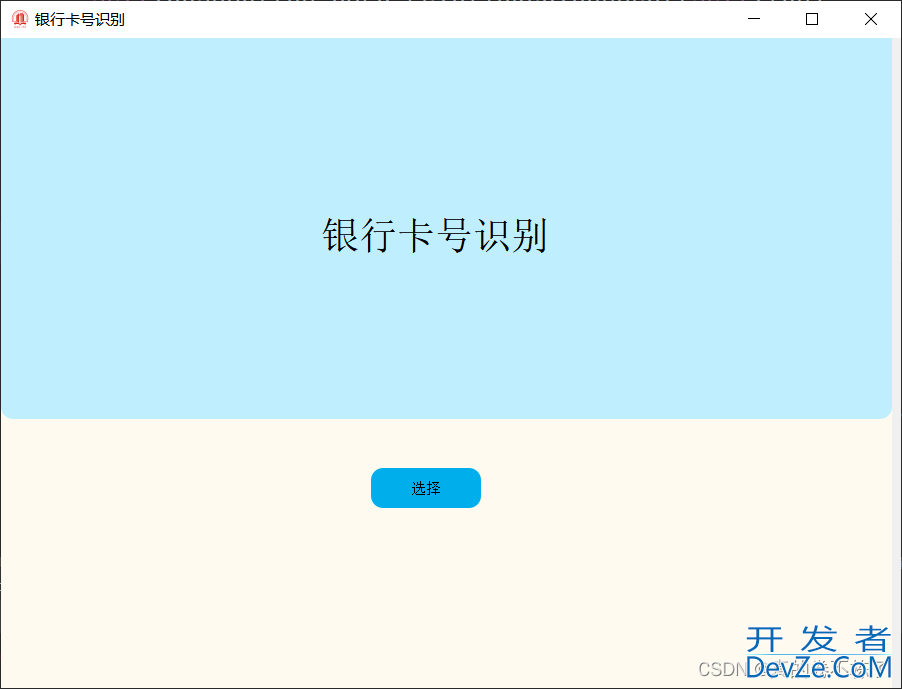Click the 银行卡号识别 title bar text
Viewport: 902px width, 689px height.
click(79, 20)
